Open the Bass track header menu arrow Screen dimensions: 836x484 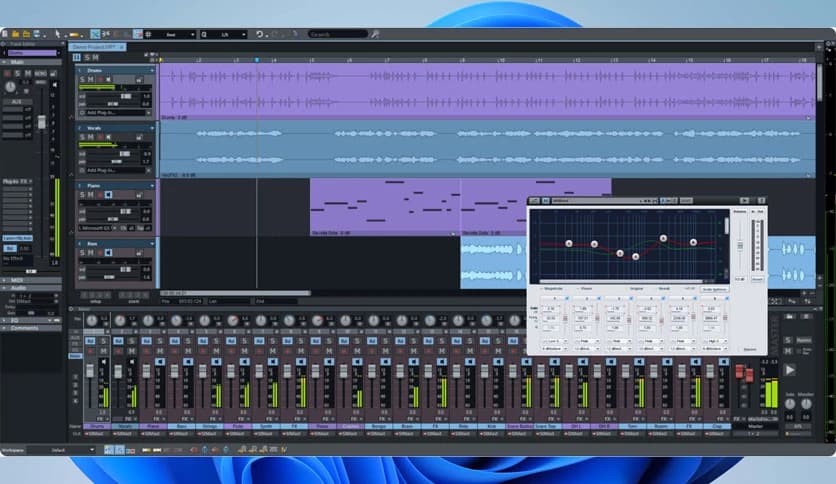click(152, 244)
